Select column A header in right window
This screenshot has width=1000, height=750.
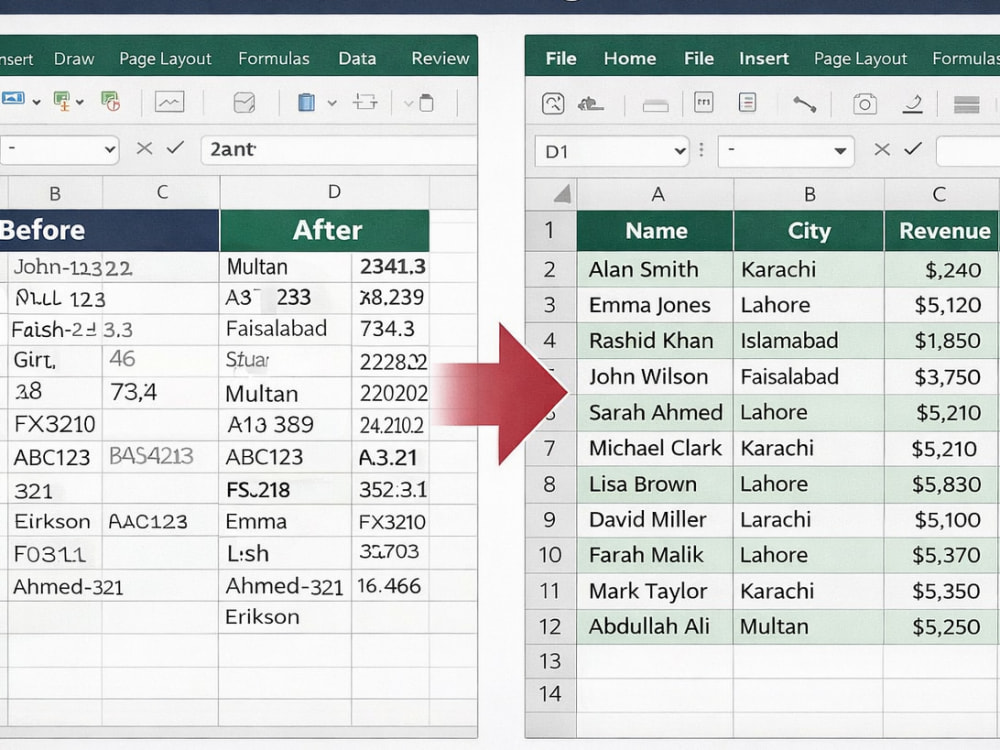pyautogui.click(x=656, y=194)
